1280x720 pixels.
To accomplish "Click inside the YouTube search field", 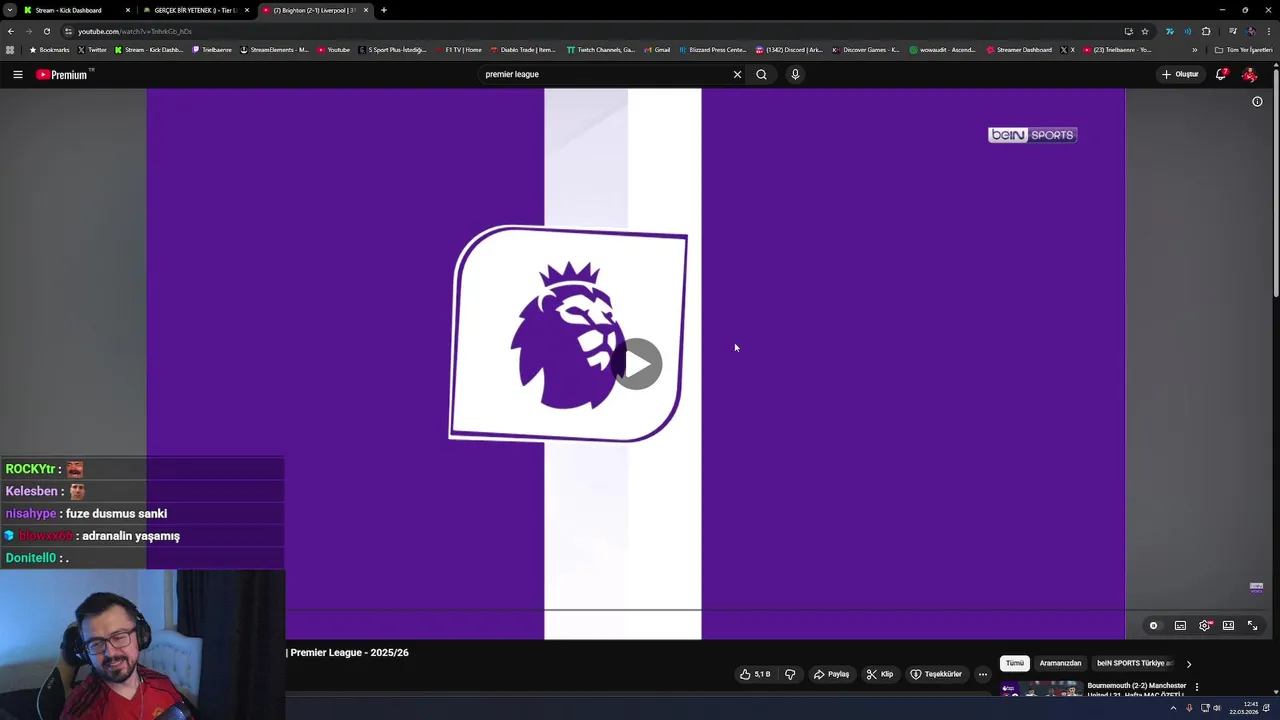I will pyautogui.click(x=605, y=74).
